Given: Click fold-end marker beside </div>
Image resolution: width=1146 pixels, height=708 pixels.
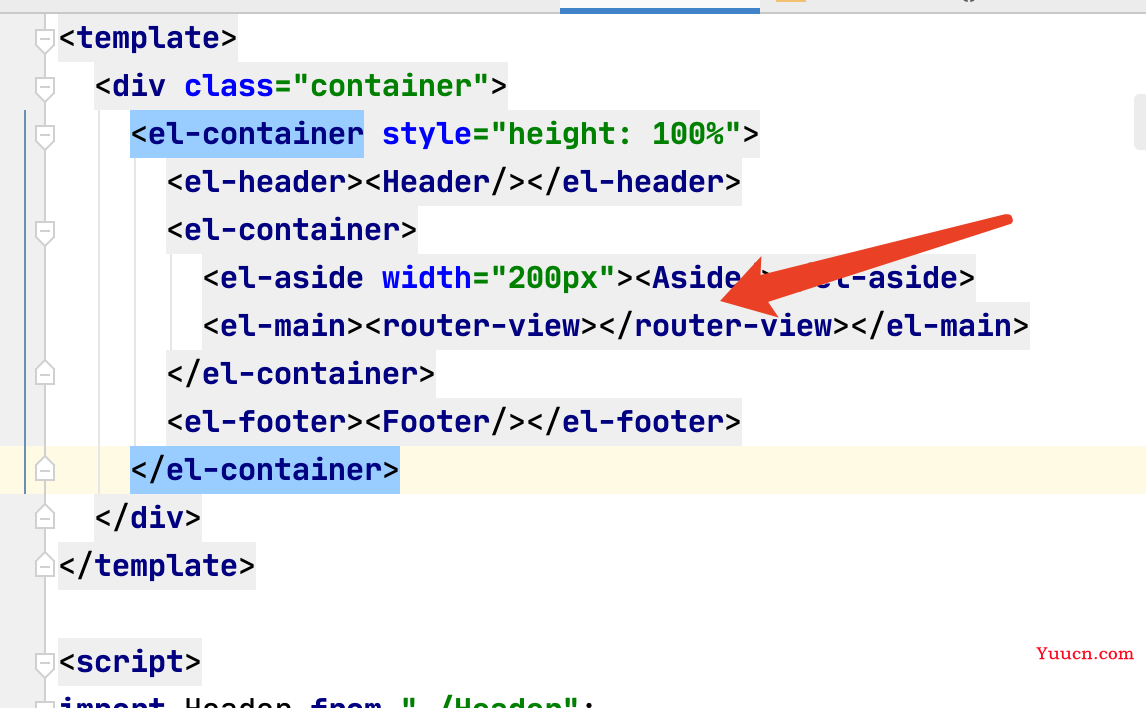Looking at the screenshot, I should [x=45, y=517].
